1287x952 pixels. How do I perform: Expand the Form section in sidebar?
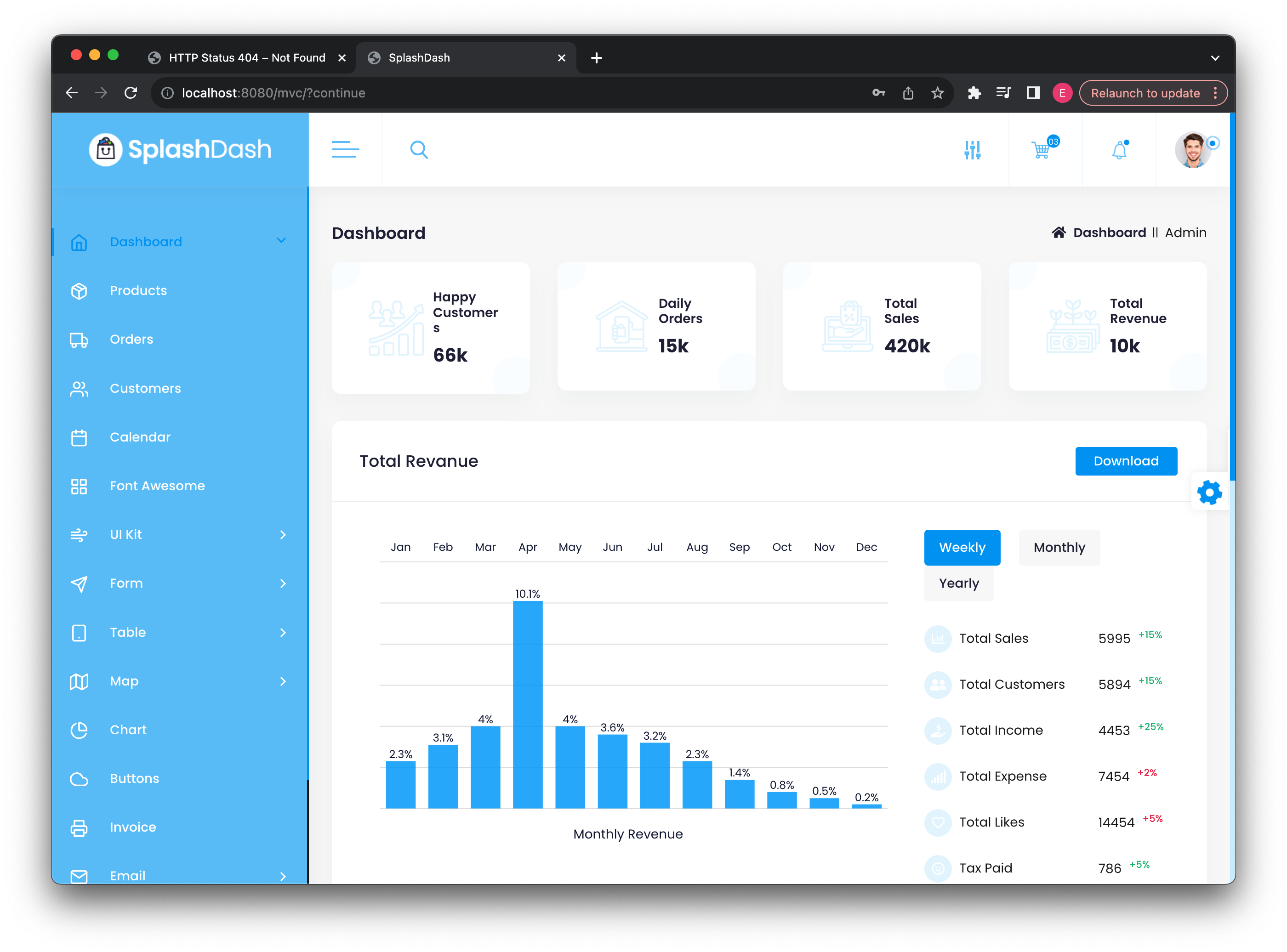pyautogui.click(x=283, y=583)
